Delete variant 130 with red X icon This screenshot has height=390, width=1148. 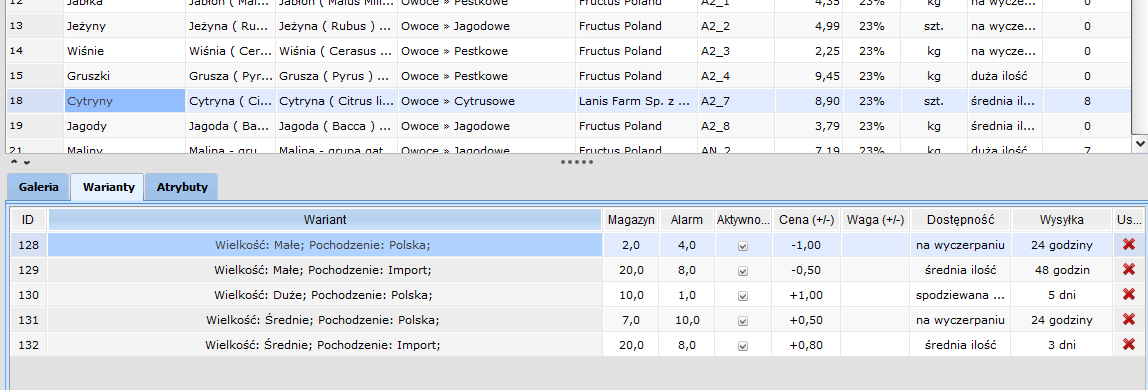tap(1128, 295)
